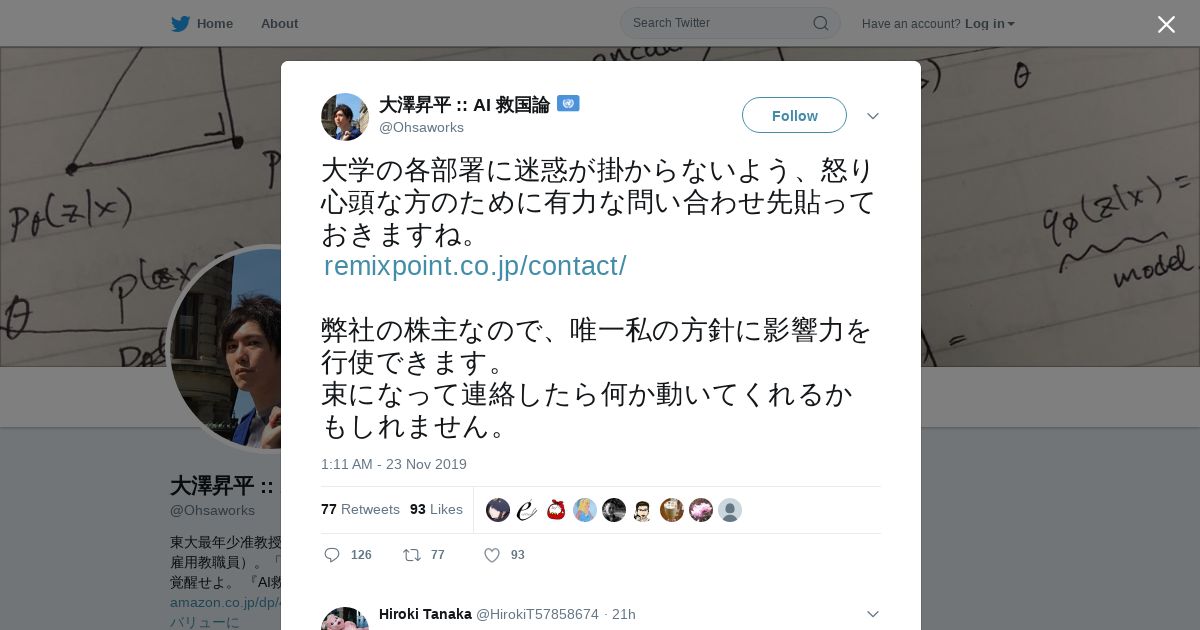The height and width of the screenshot is (630, 1200).
Task: Click the Twitter bird Home icon
Action: [x=180, y=23]
